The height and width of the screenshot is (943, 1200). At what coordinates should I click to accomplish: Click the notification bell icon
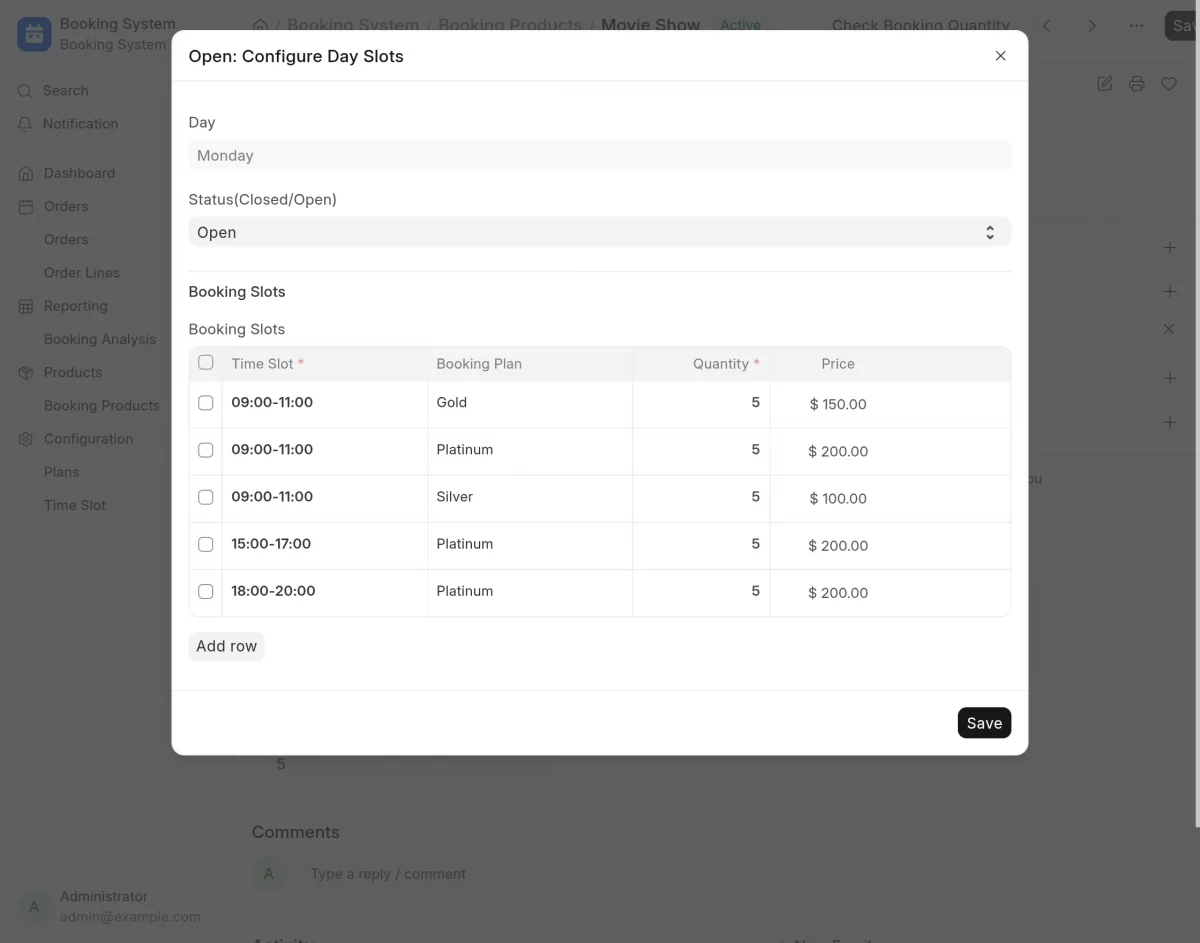pos(25,124)
